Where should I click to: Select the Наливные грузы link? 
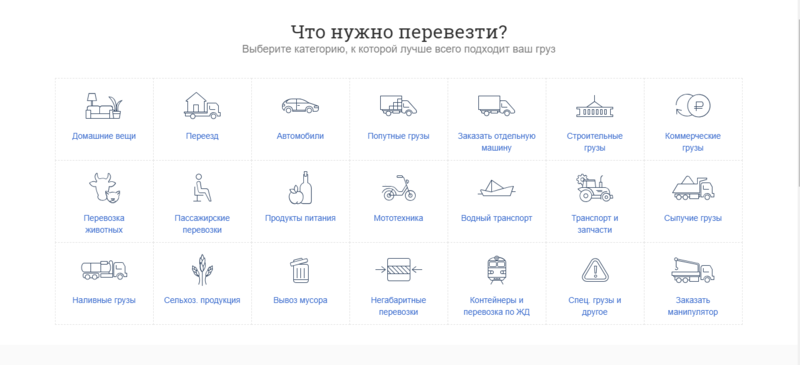[x=104, y=300]
